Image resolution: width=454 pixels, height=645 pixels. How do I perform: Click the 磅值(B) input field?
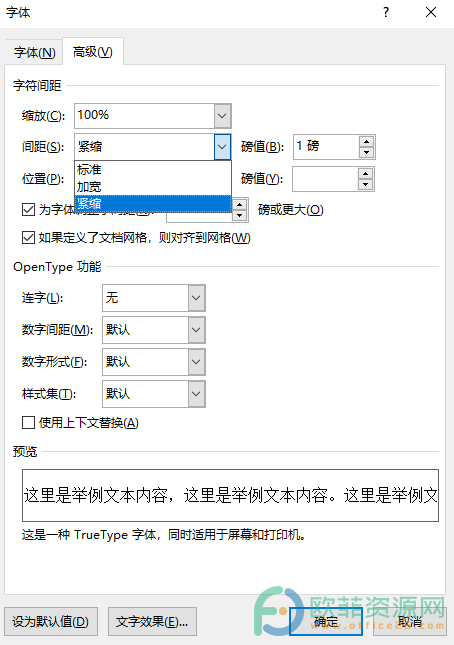pyautogui.click(x=326, y=147)
